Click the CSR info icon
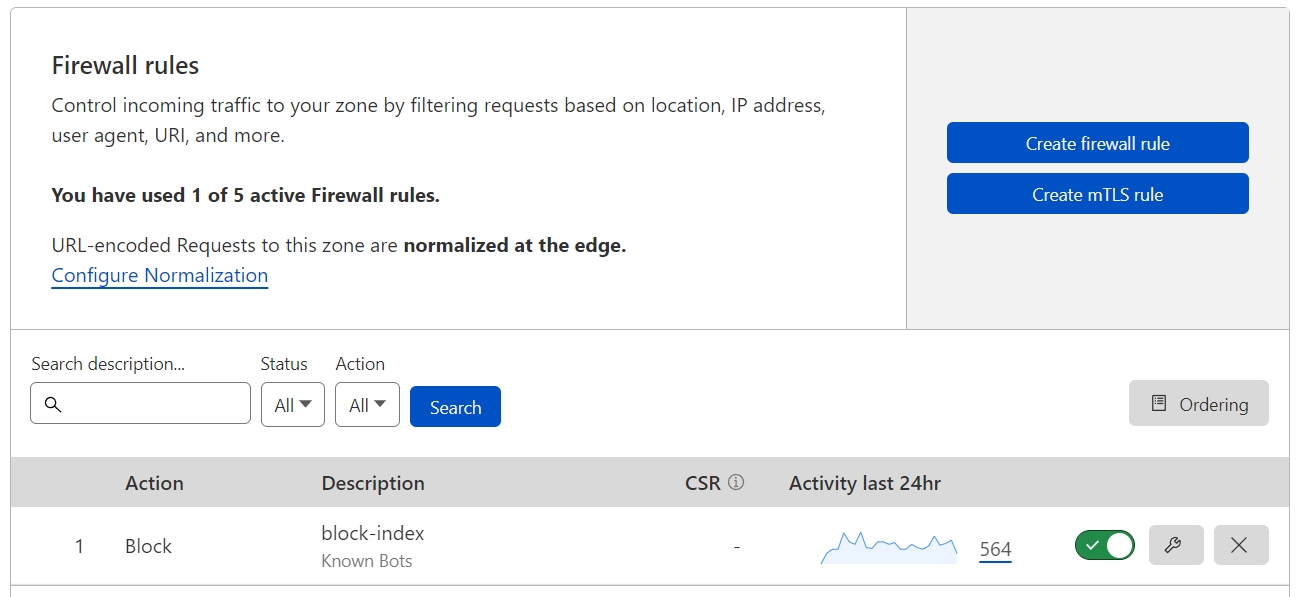1299x597 pixels. 736,483
